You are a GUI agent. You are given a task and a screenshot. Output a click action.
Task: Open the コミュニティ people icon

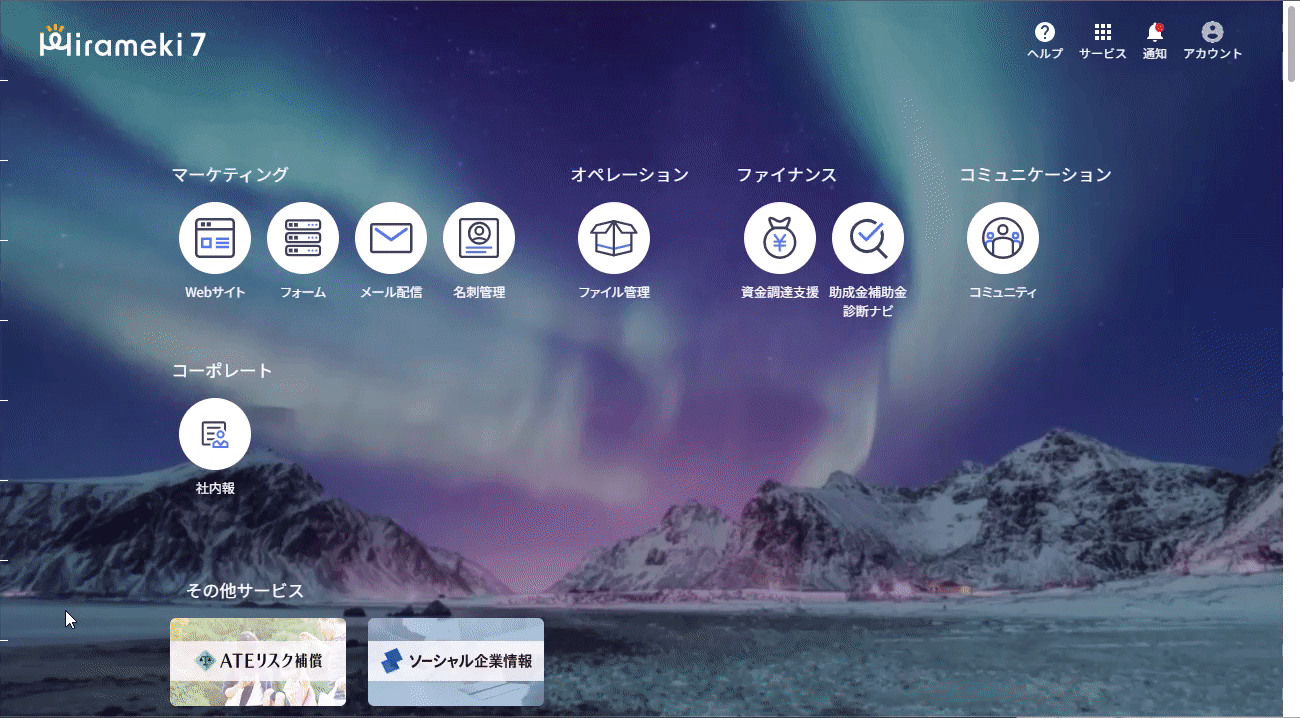pos(1003,238)
